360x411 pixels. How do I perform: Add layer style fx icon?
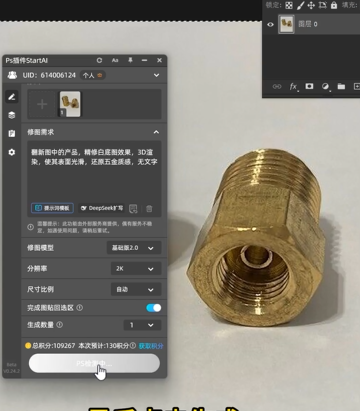(293, 87)
